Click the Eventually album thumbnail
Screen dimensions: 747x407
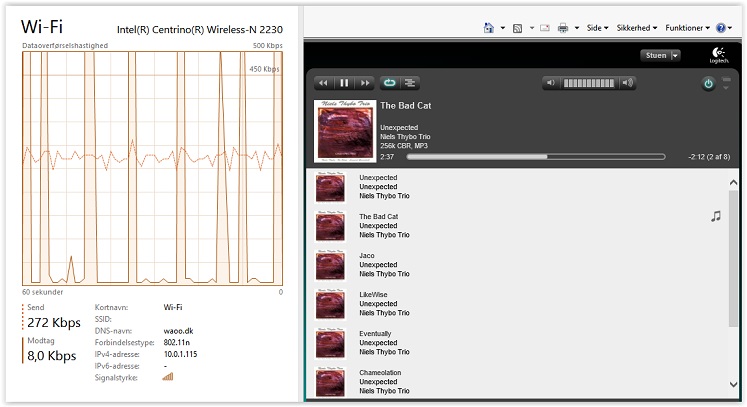click(x=330, y=343)
